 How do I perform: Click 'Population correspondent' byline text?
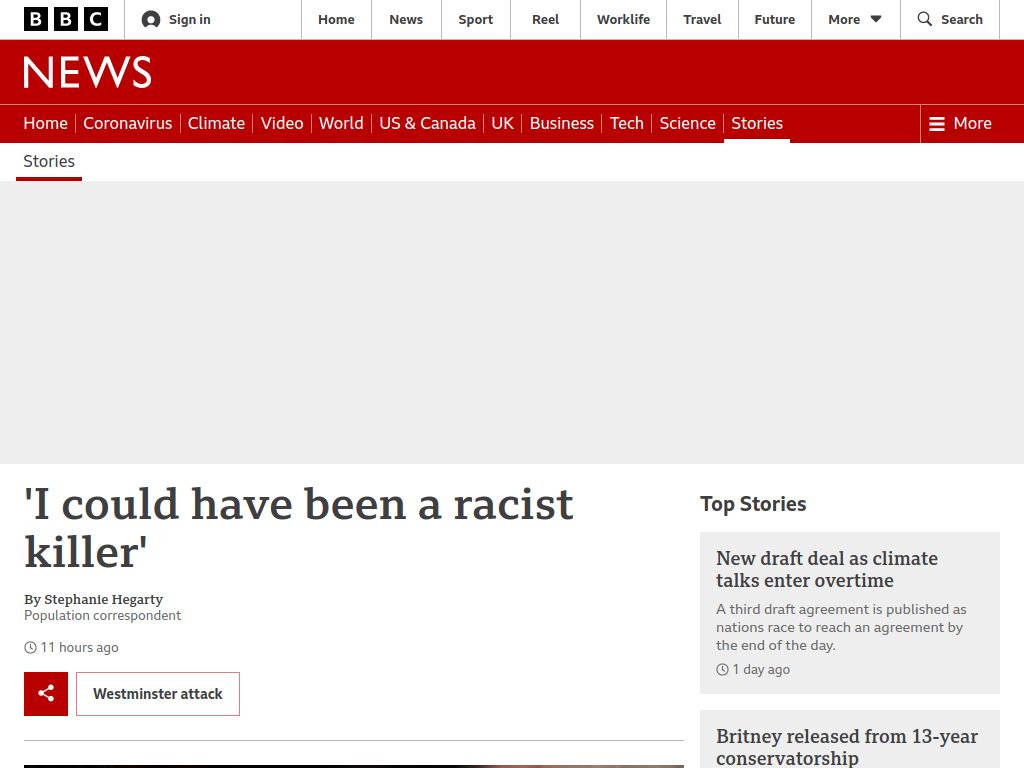(x=103, y=616)
